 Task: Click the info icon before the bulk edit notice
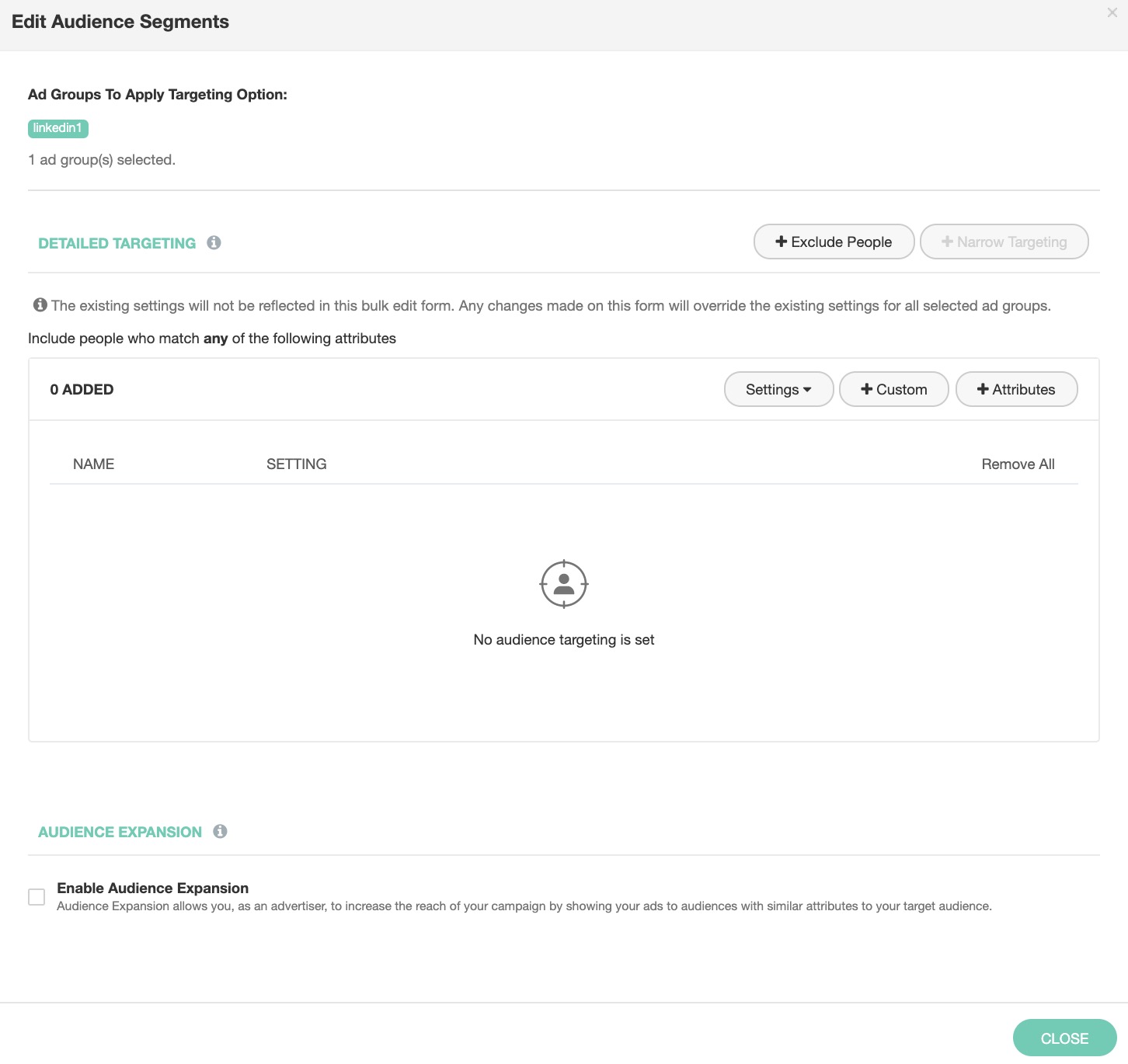click(x=40, y=305)
